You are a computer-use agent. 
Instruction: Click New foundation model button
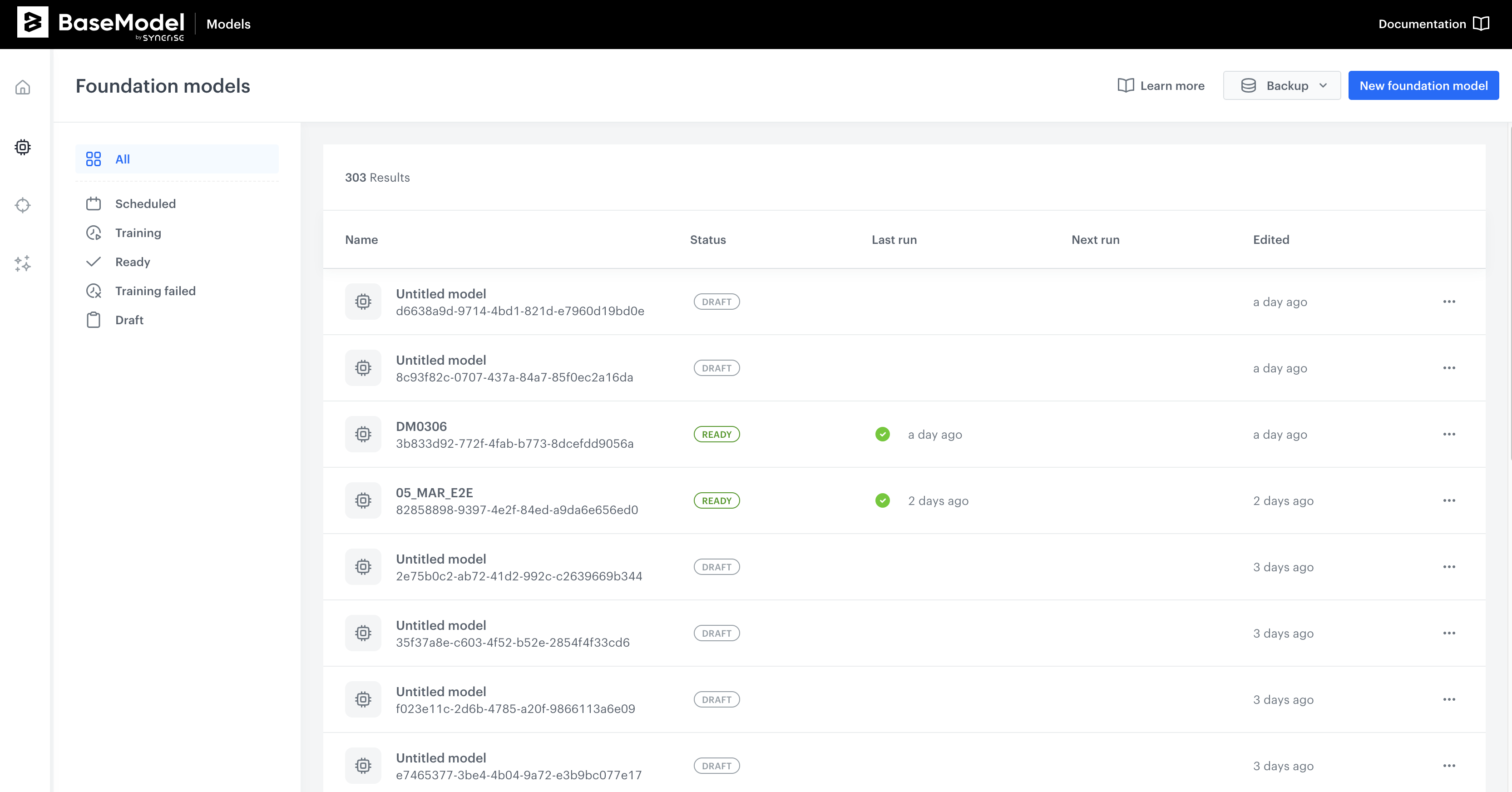(1423, 86)
